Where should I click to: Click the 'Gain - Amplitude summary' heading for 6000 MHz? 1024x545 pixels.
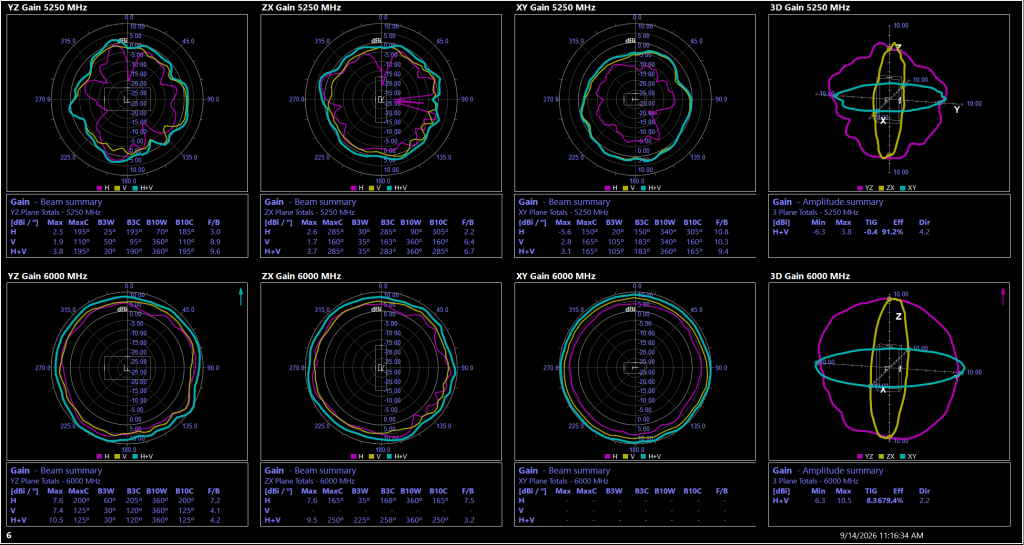828,471
